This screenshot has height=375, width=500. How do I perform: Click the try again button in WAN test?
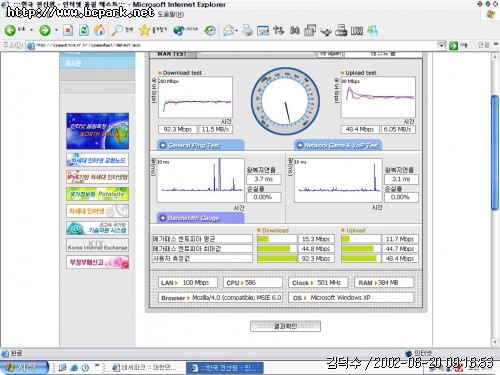(x=330, y=53)
